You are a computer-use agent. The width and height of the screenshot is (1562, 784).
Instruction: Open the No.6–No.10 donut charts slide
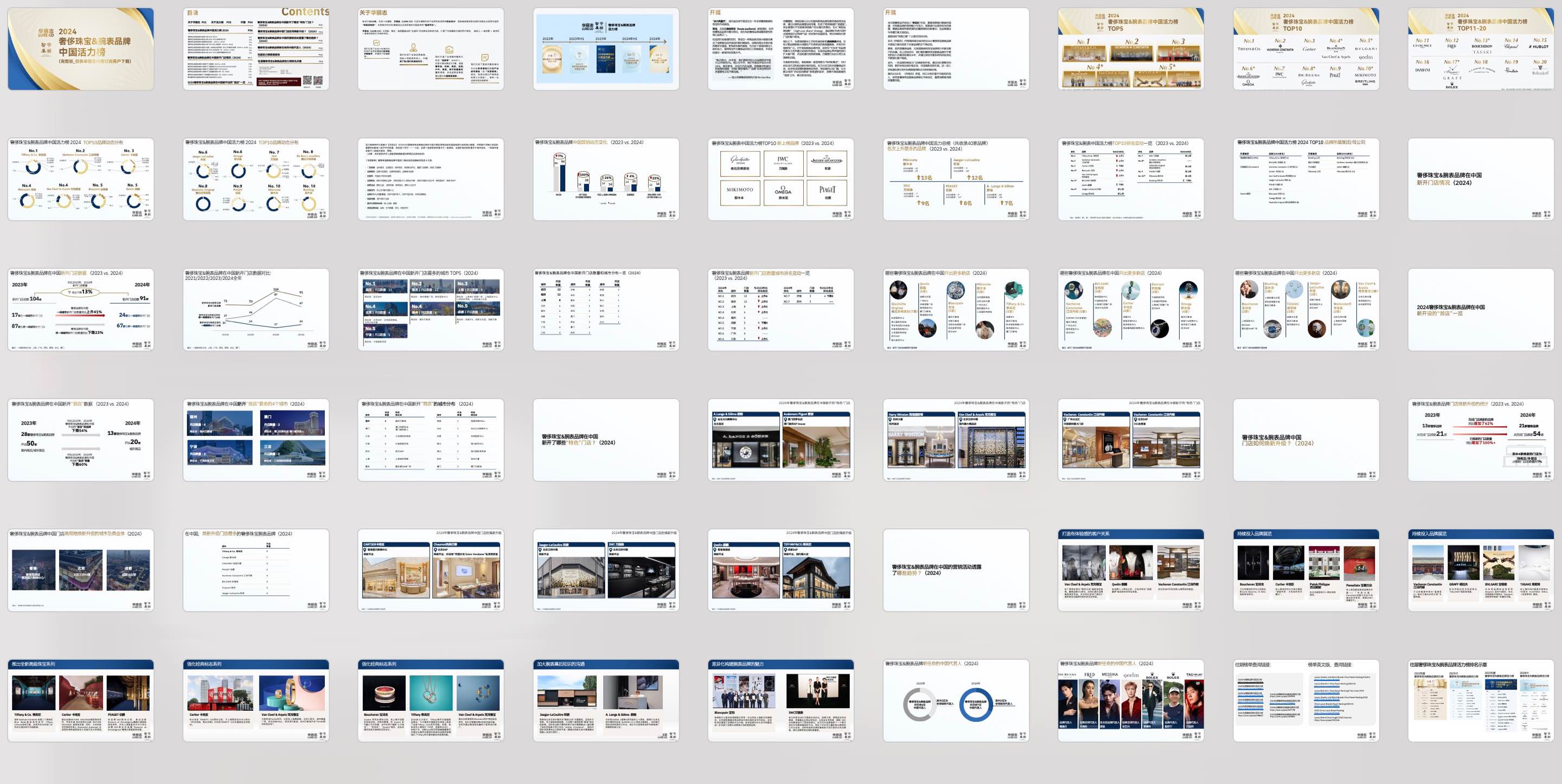256,179
